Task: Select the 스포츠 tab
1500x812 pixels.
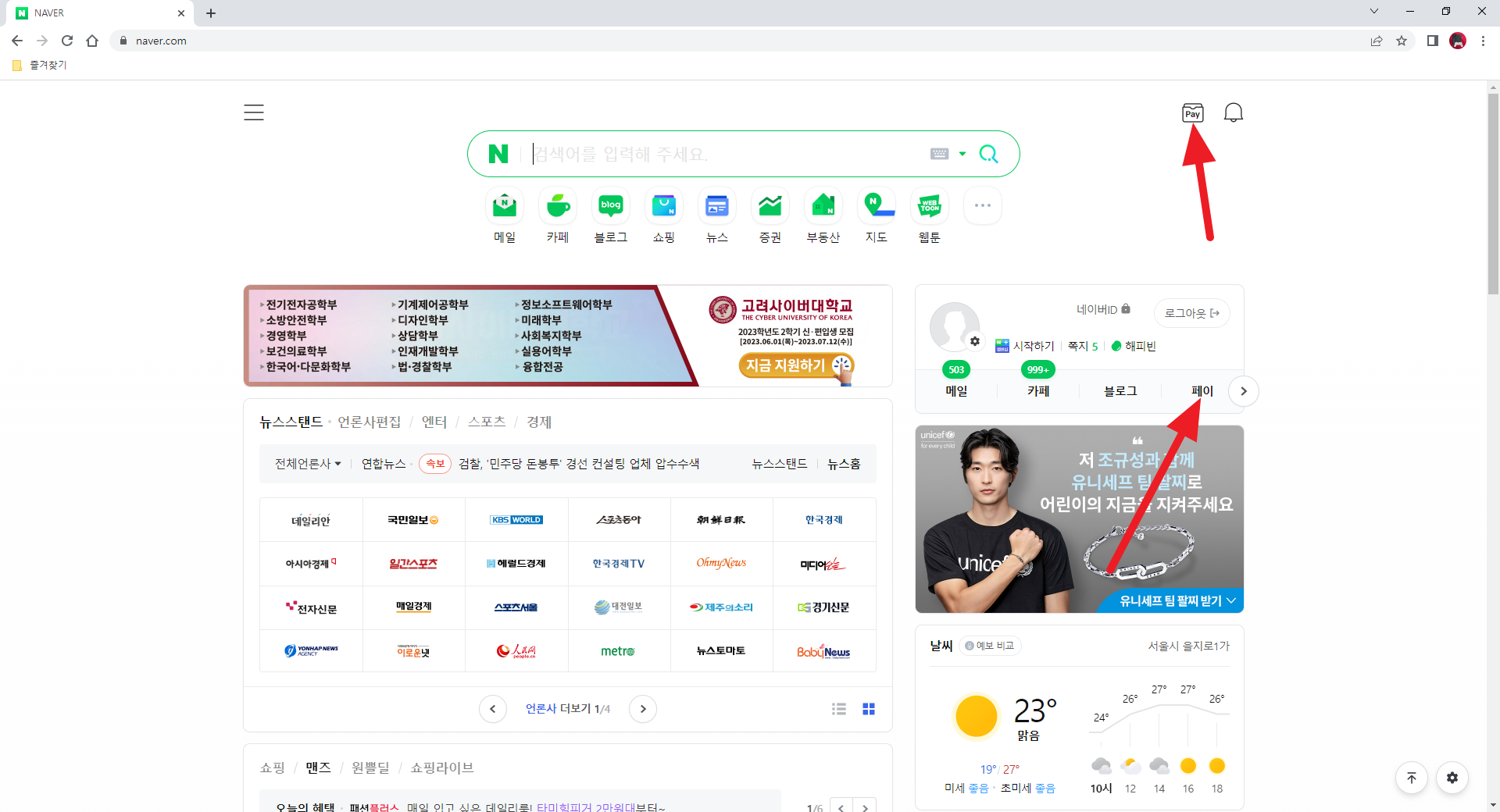Action: pos(487,422)
